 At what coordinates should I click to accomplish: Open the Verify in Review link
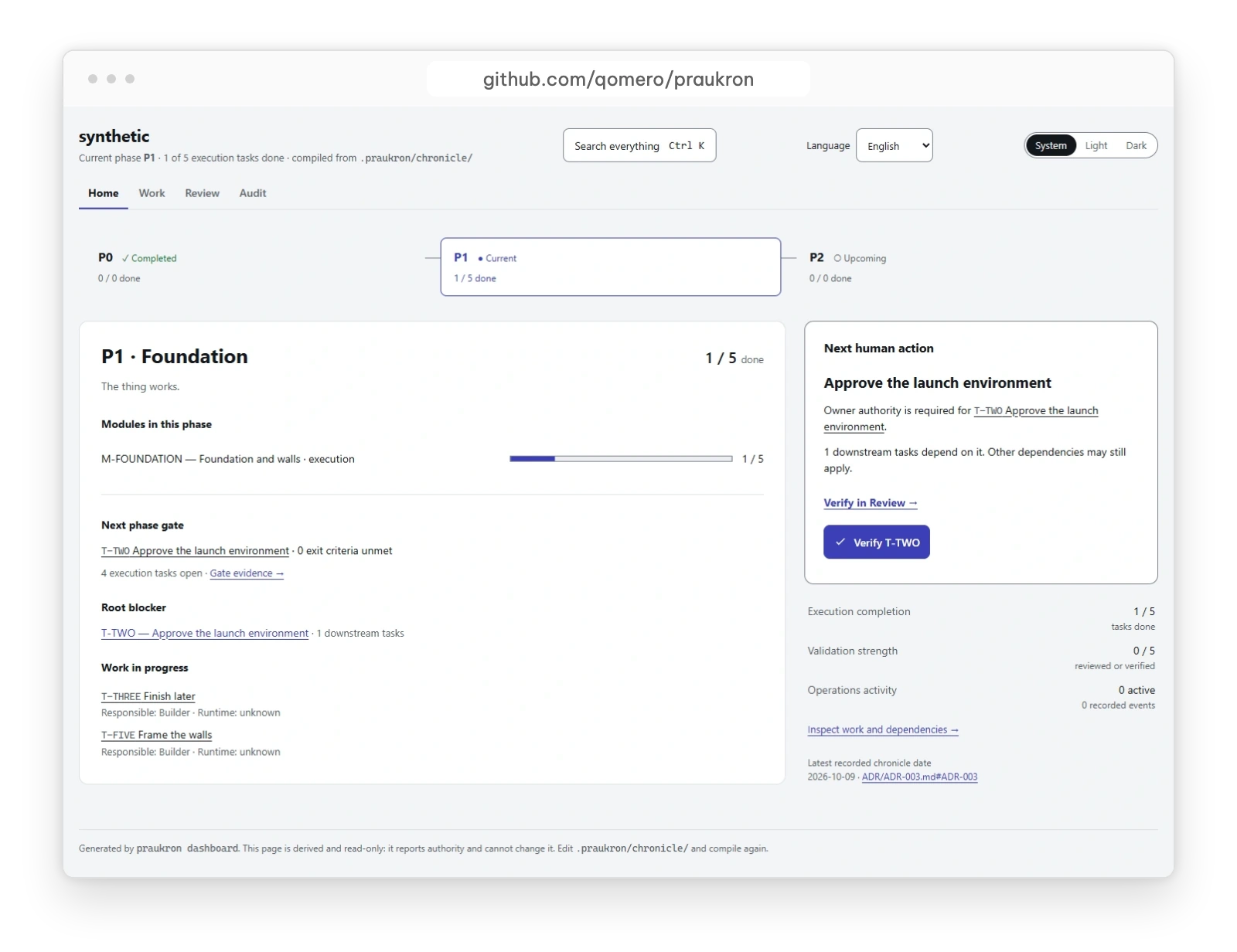click(x=871, y=503)
